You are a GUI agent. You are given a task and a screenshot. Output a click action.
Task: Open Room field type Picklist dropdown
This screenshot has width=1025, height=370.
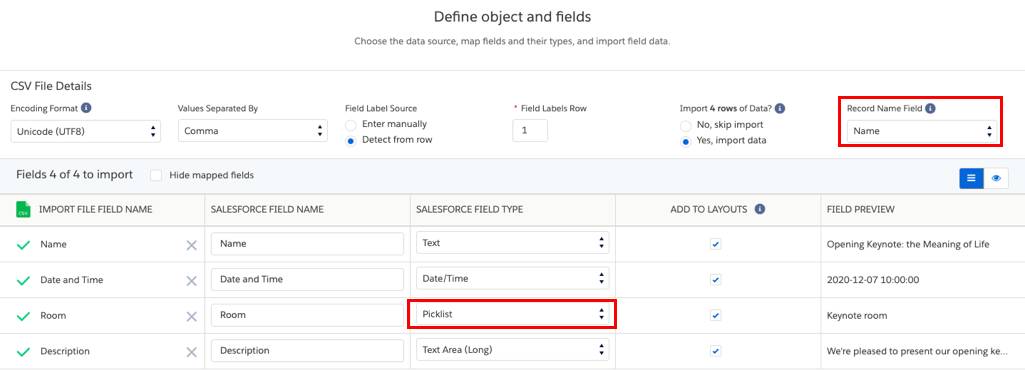tap(512, 314)
